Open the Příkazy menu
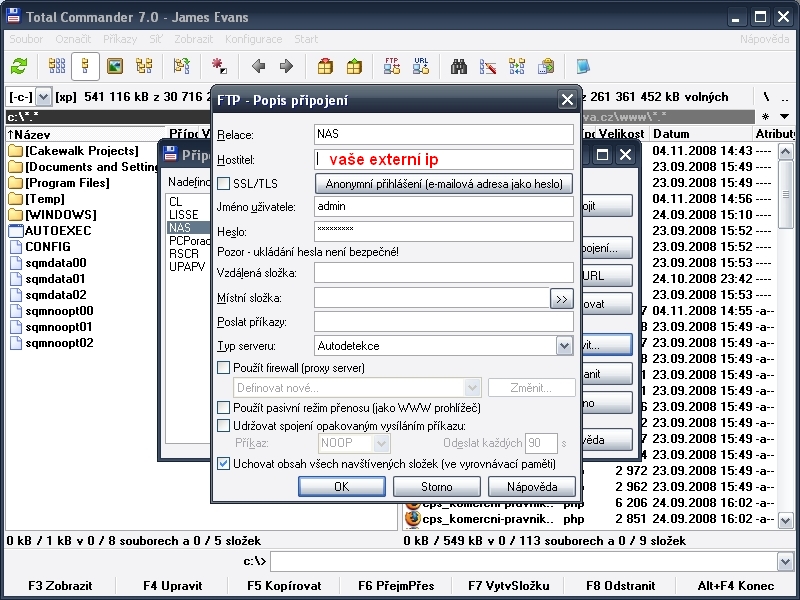Screen dimensions: 800x600 (x=120, y=39)
